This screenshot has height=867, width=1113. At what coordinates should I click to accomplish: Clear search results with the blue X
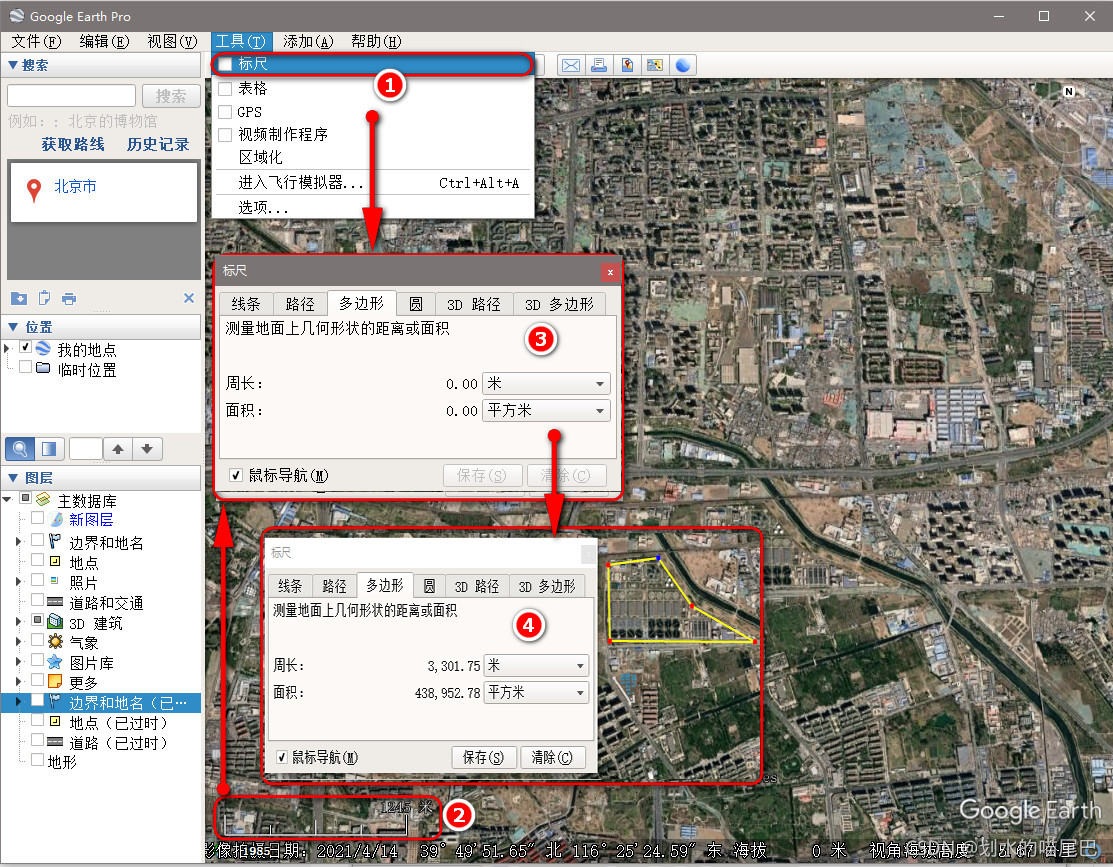point(189,298)
